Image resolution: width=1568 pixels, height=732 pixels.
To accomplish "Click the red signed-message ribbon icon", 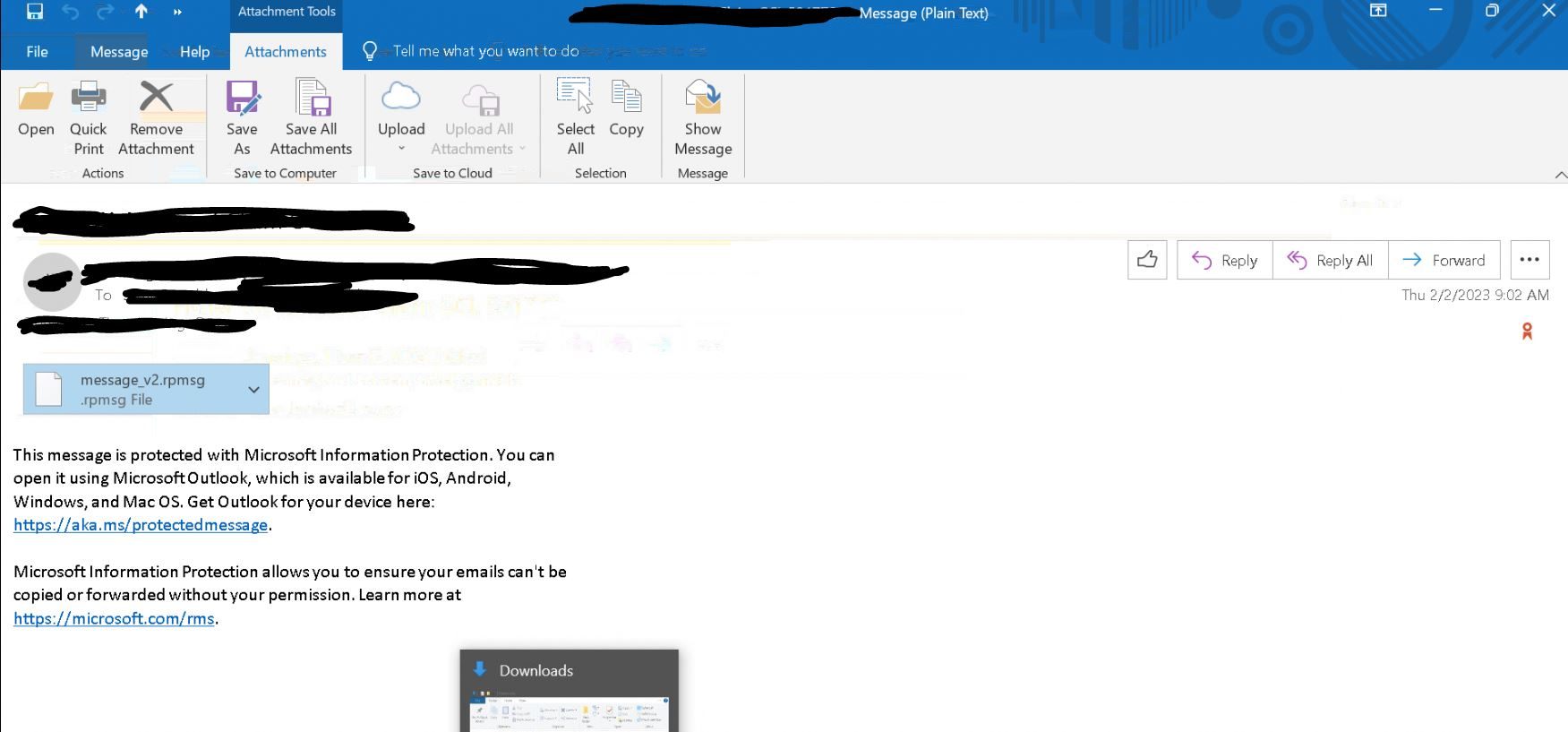I will click(1527, 332).
